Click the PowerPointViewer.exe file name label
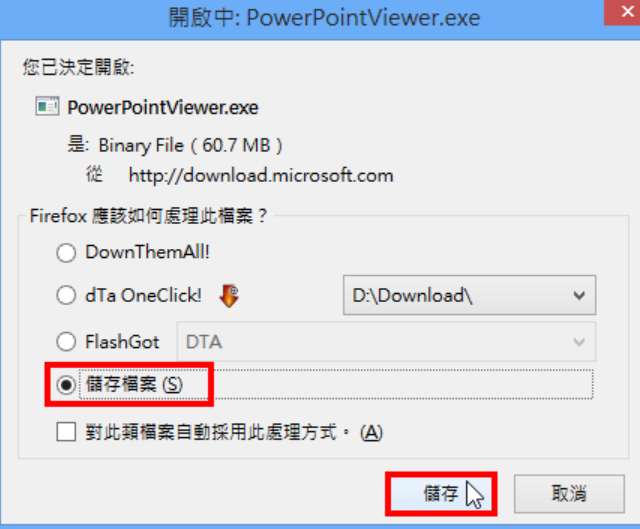 point(163,108)
